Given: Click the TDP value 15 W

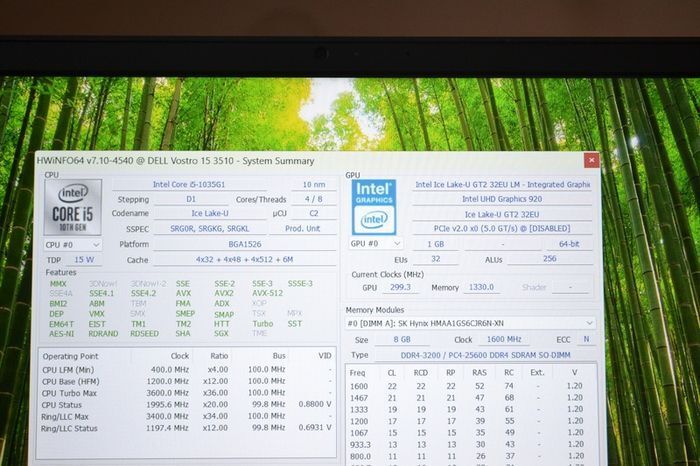Looking at the screenshot, I should tap(84, 260).
